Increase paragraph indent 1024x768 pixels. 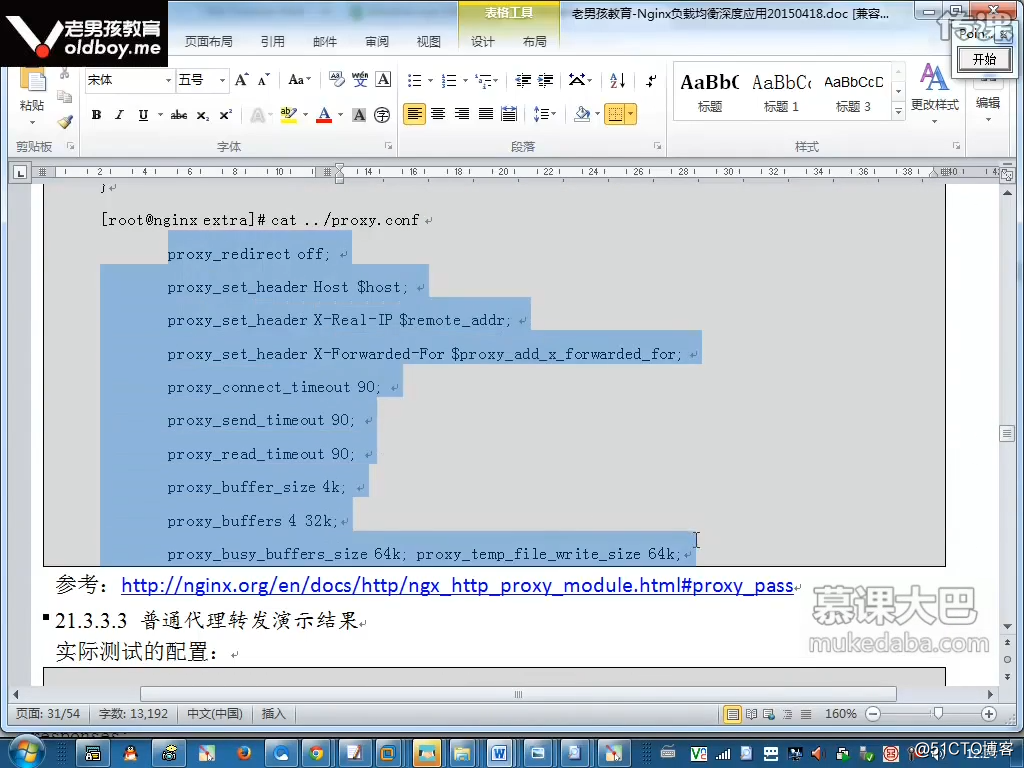coord(545,80)
